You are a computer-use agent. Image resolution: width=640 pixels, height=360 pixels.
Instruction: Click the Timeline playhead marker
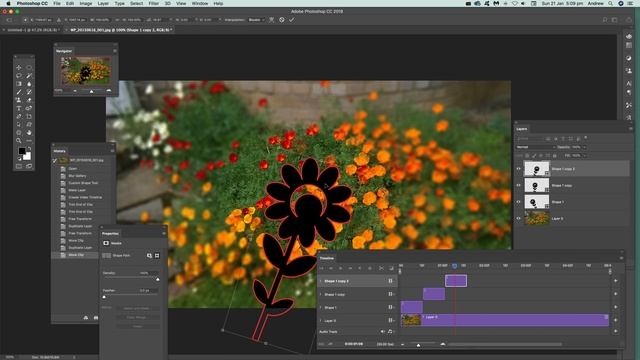tap(454, 266)
